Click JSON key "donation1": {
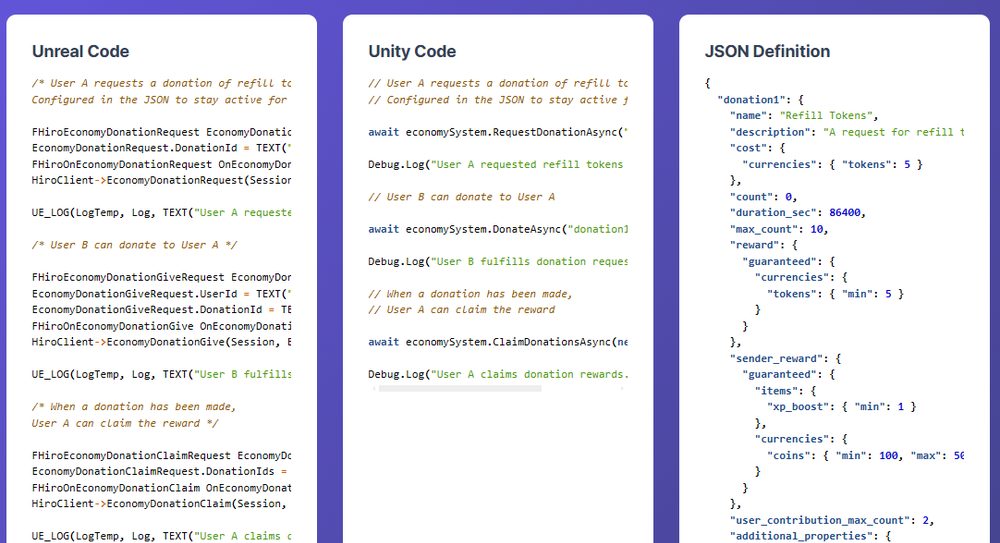 (x=760, y=100)
